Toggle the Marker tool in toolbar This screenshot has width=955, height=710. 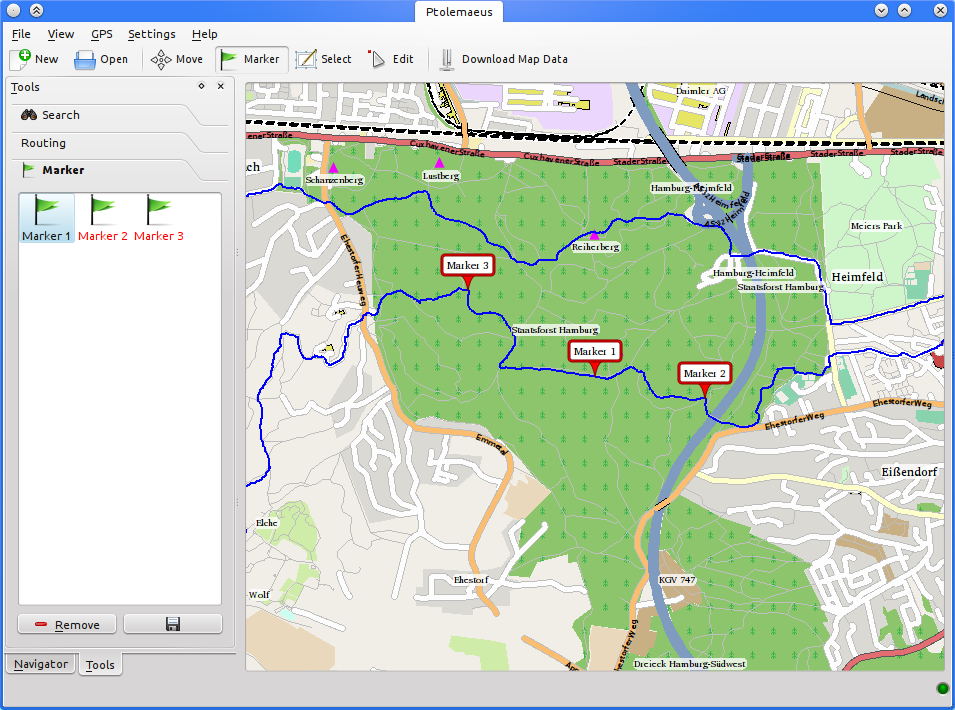[251, 59]
